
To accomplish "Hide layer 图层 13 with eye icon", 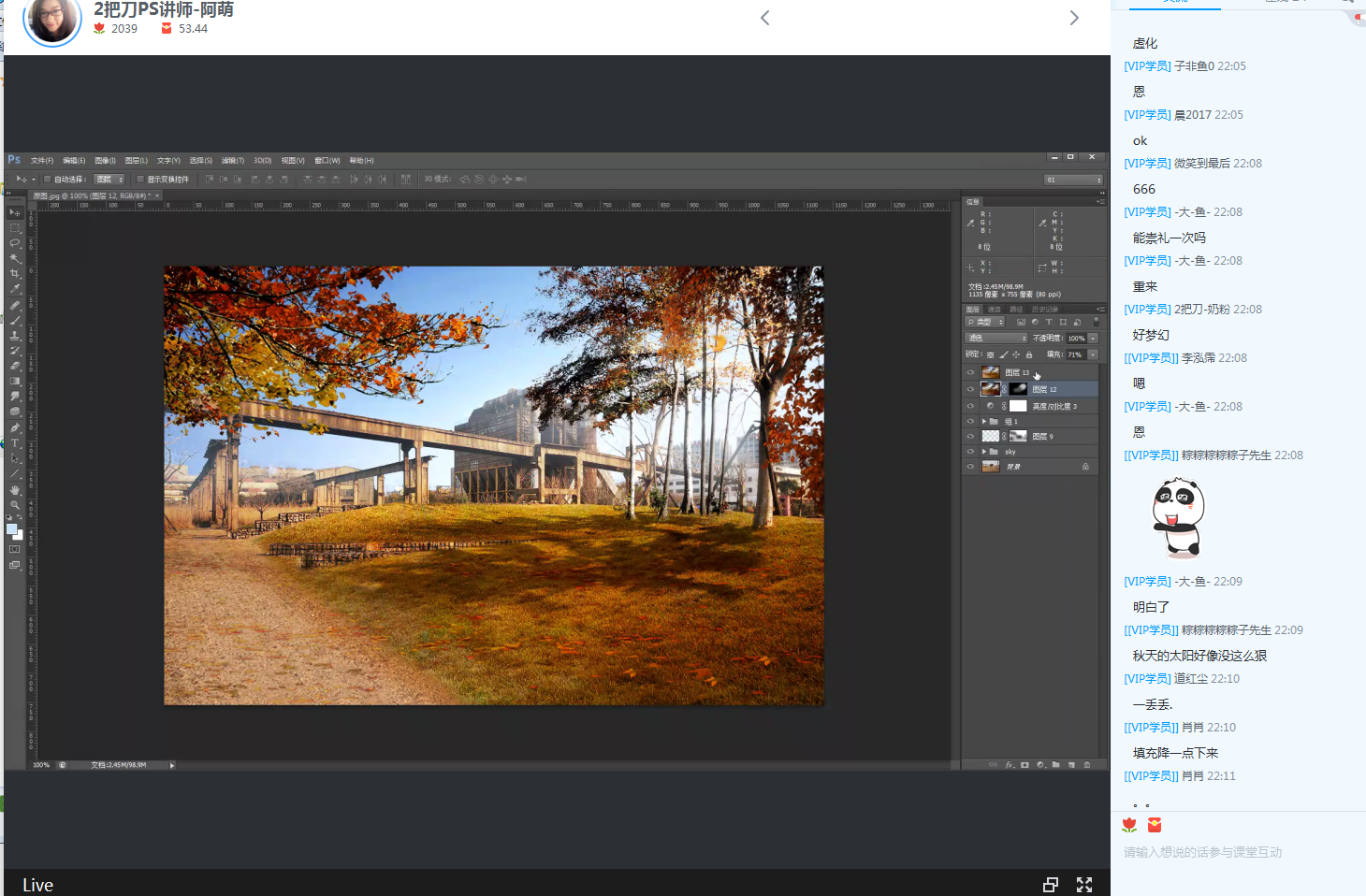I will [970, 372].
